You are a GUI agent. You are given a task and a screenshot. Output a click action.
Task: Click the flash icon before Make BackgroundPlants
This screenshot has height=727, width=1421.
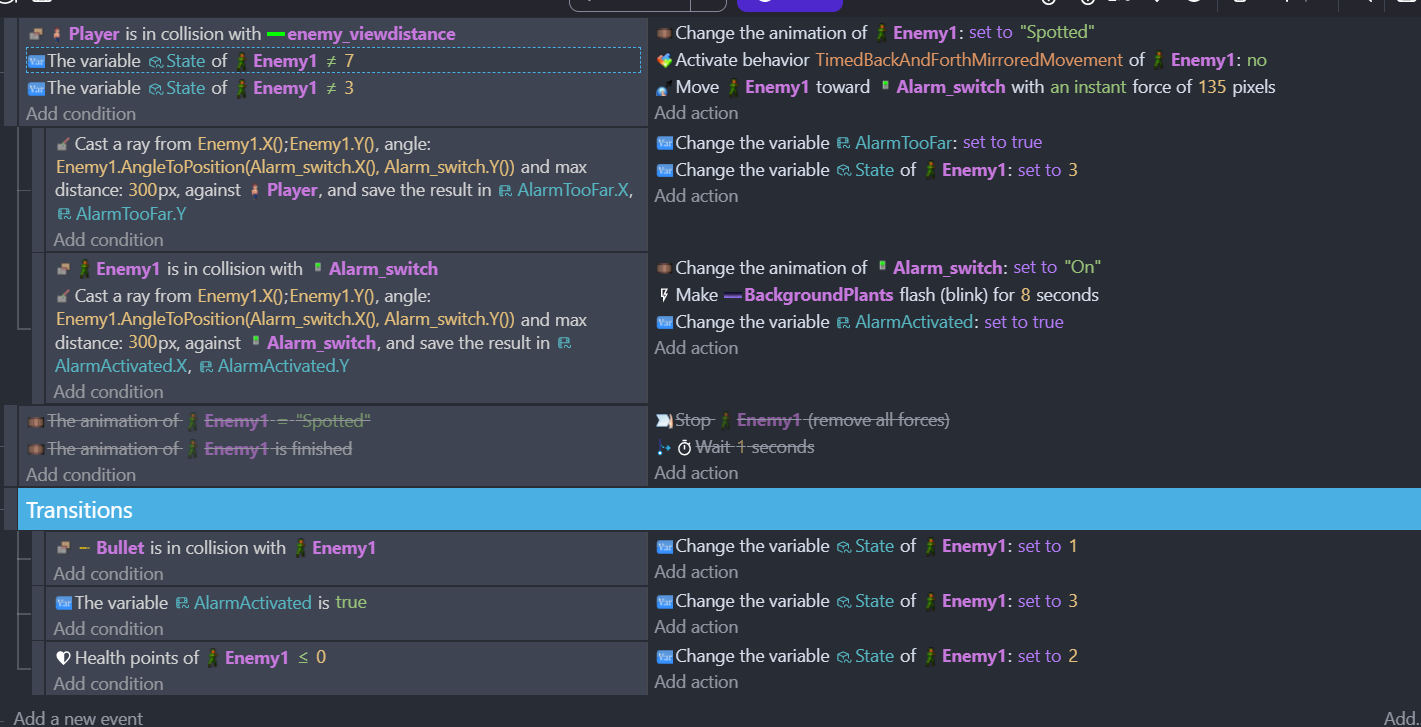(x=664, y=295)
